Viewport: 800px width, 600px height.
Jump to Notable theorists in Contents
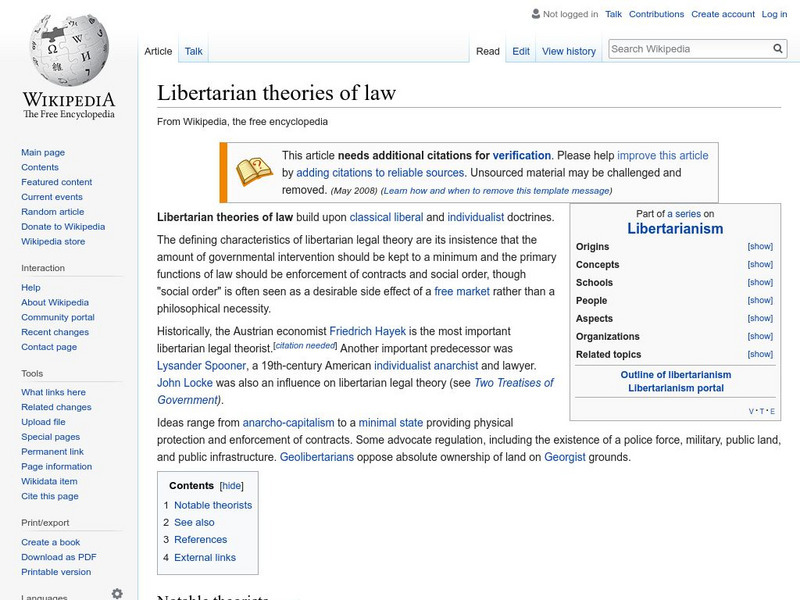click(213, 505)
